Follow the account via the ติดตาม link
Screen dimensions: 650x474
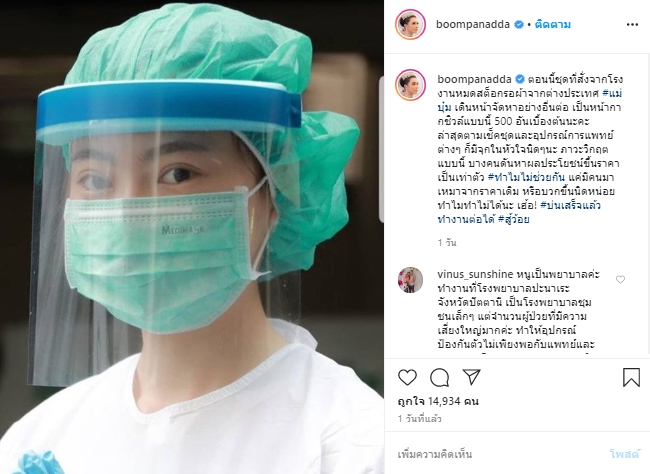553,24
